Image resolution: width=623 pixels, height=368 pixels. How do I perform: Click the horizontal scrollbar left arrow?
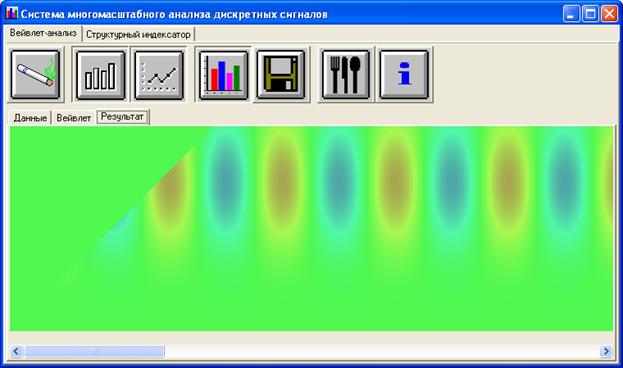tap(16, 351)
